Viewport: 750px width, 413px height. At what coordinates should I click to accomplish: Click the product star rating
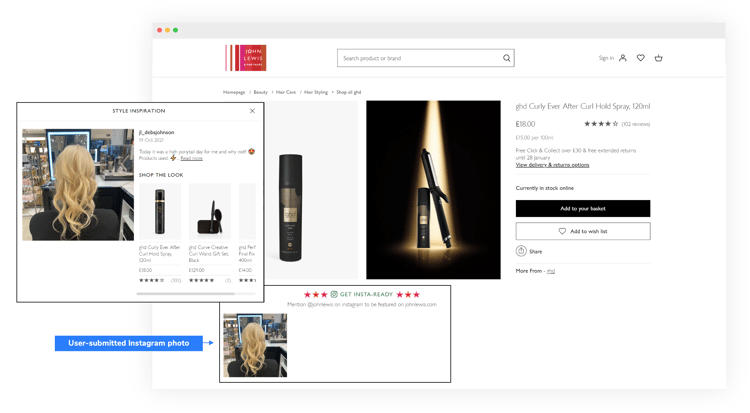pos(601,124)
